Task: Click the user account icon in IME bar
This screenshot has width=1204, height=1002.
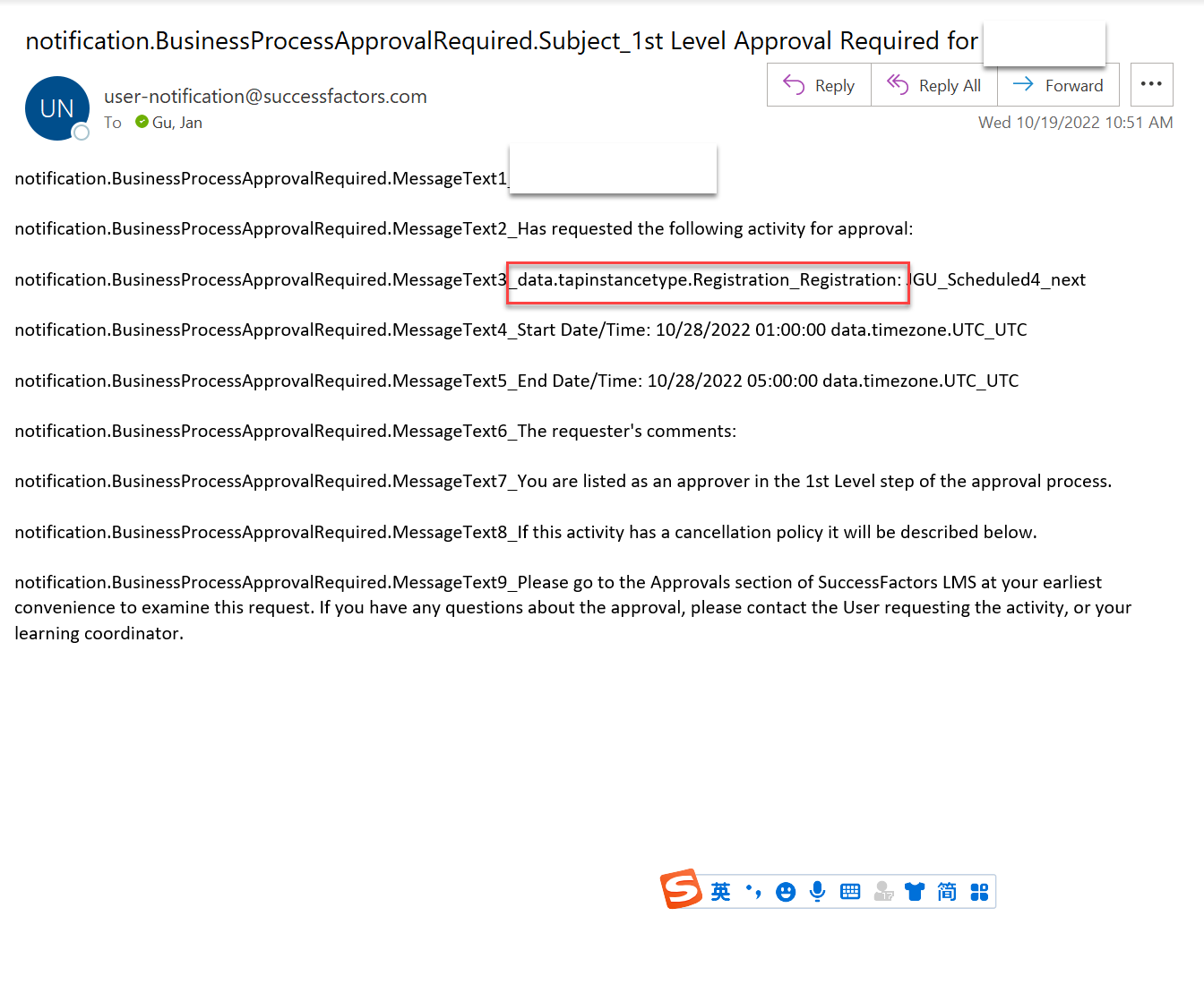Action: pos(883,892)
